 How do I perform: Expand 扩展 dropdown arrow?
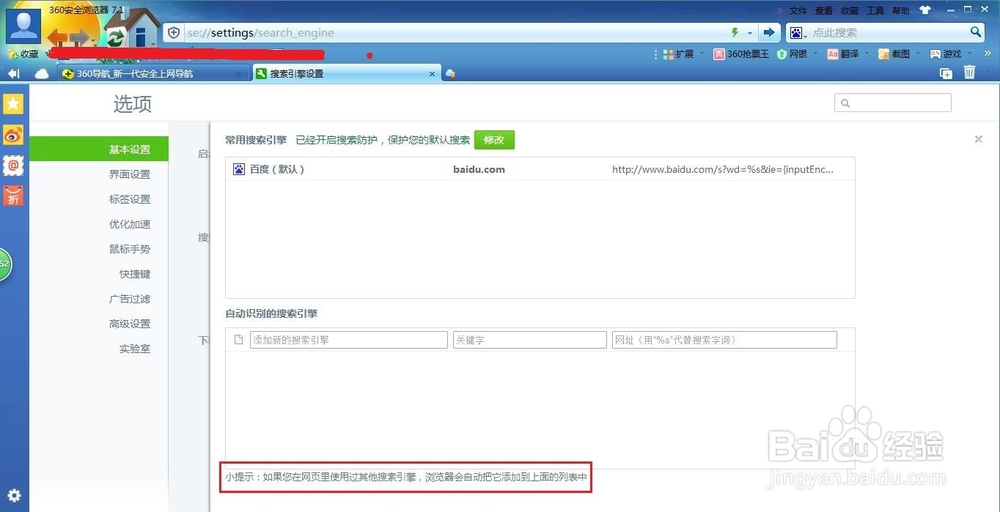point(702,54)
